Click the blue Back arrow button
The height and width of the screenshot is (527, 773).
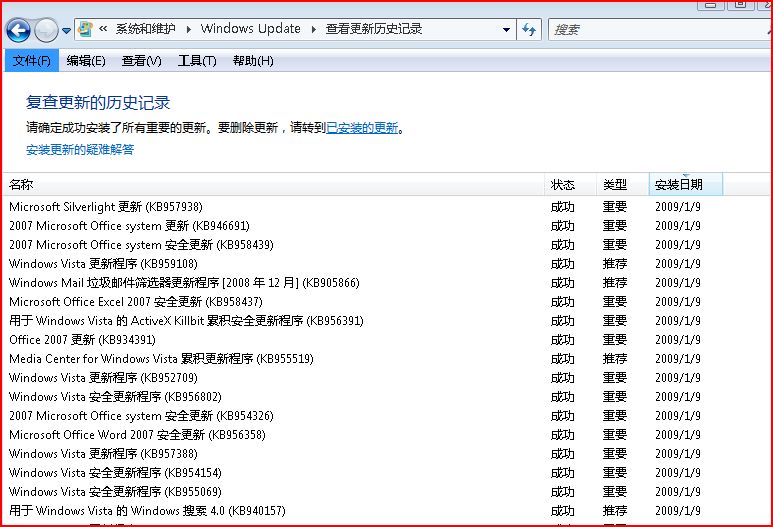tap(18, 31)
